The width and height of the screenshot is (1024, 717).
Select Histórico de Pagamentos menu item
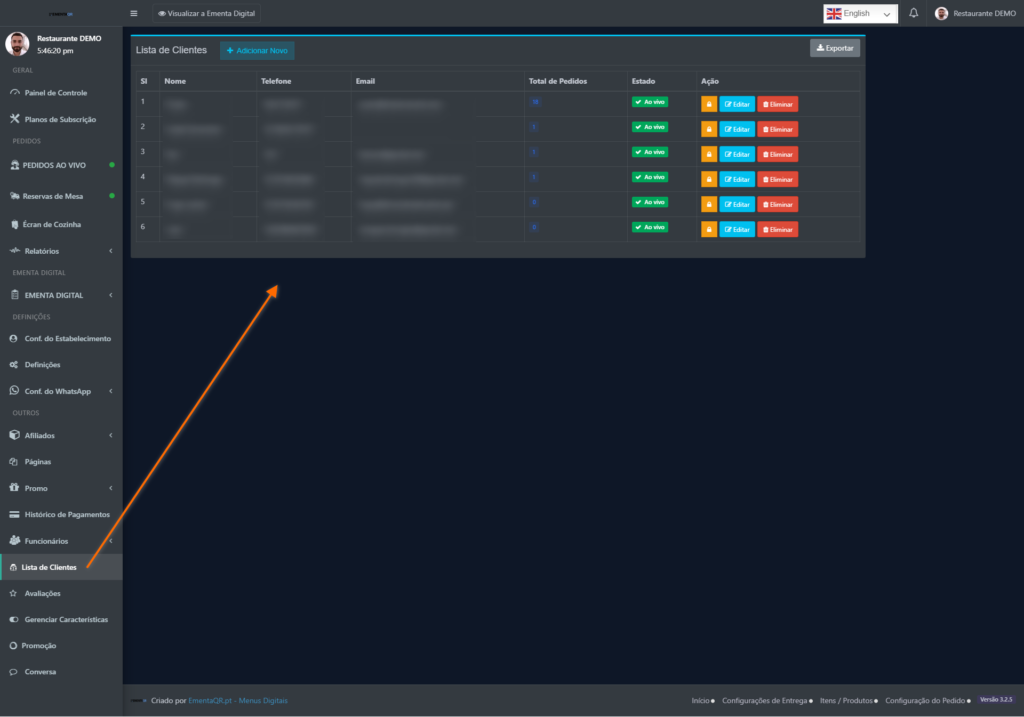pos(66,514)
